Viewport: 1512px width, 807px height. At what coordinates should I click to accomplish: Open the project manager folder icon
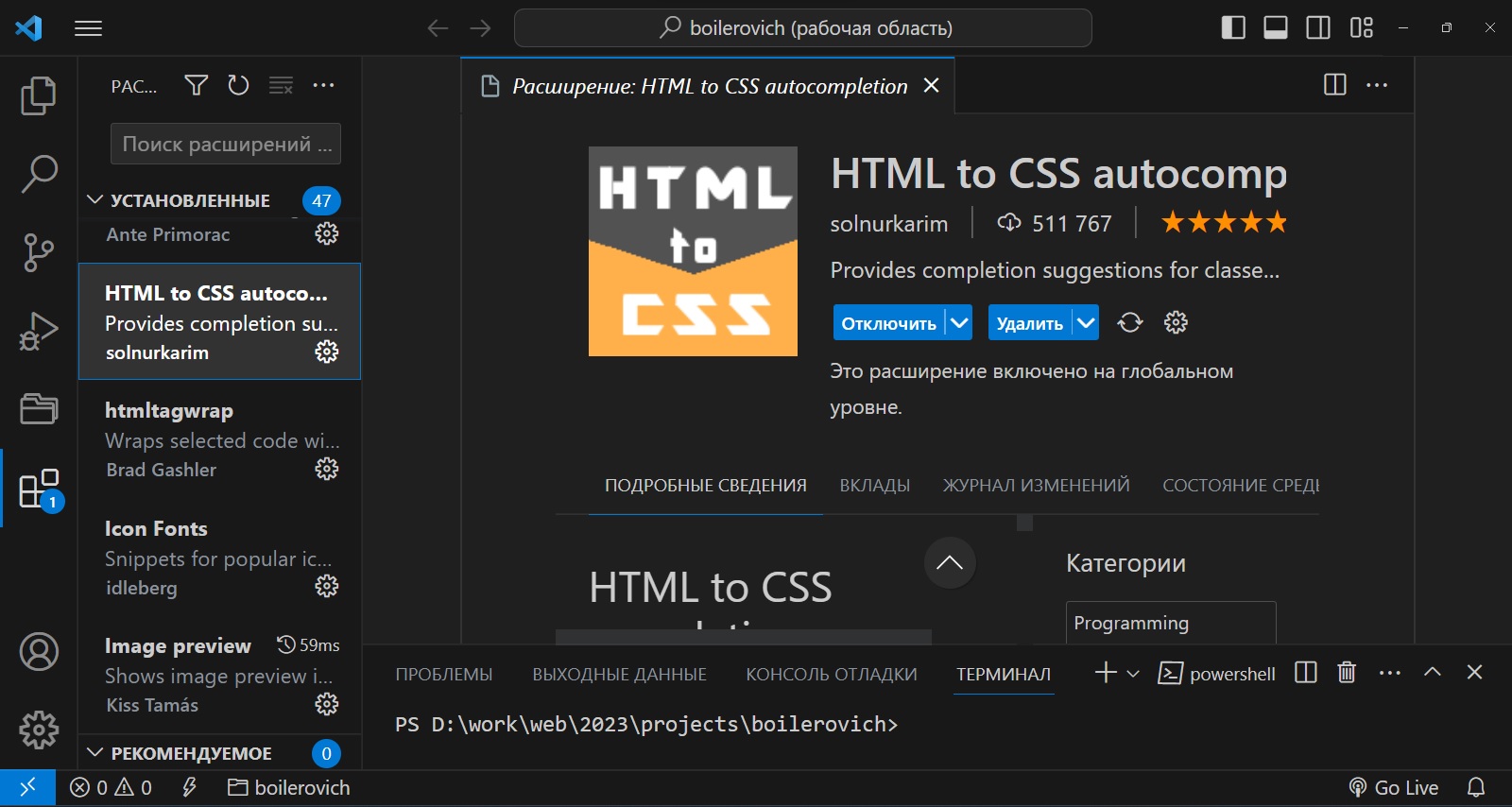click(x=39, y=409)
